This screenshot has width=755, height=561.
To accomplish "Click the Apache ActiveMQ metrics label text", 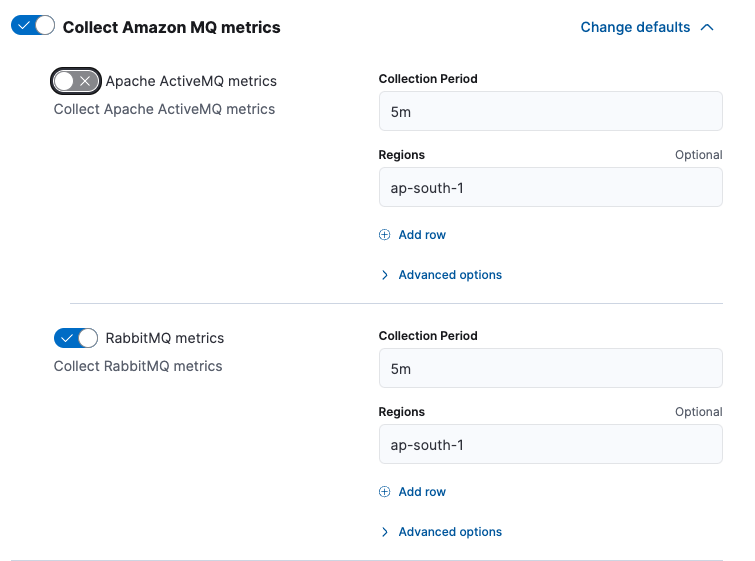I will point(191,81).
